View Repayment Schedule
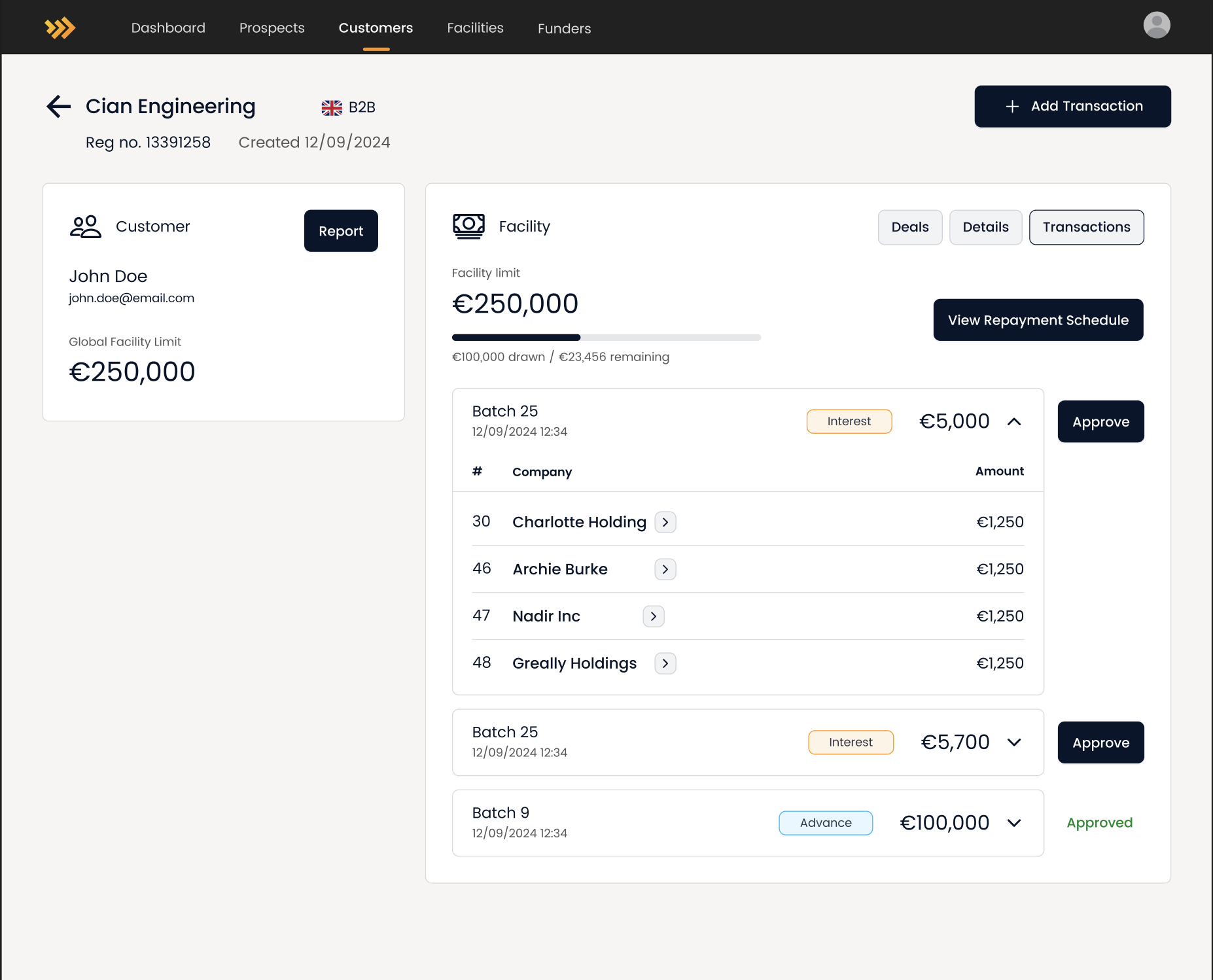Image resolution: width=1213 pixels, height=980 pixels. coord(1038,320)
